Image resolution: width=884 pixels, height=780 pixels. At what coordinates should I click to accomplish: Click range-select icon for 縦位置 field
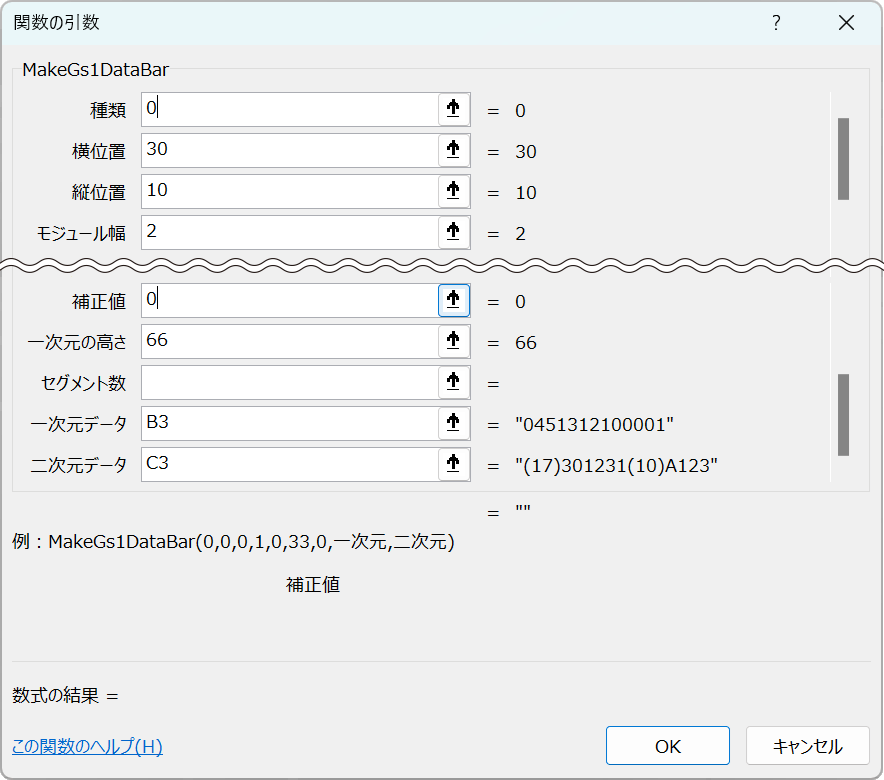coord(454,192)
